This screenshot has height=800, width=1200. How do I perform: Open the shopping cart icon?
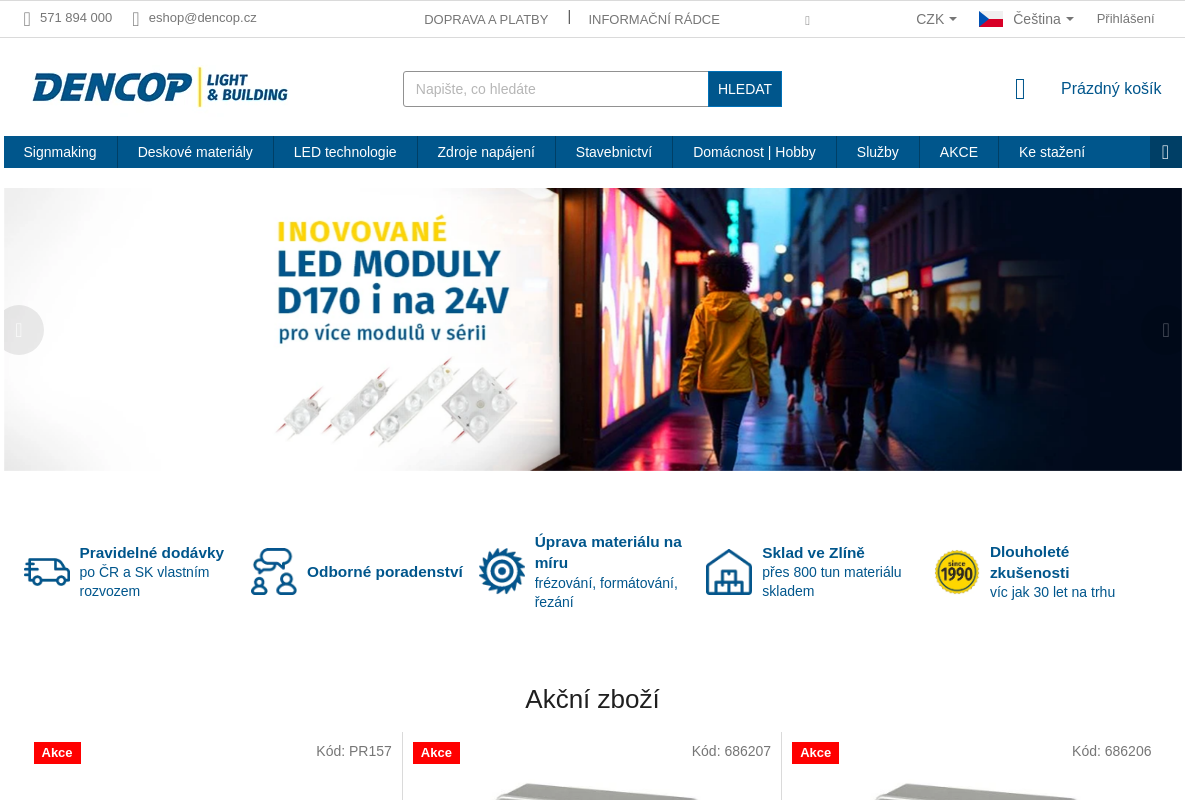tap(1020, 89)
